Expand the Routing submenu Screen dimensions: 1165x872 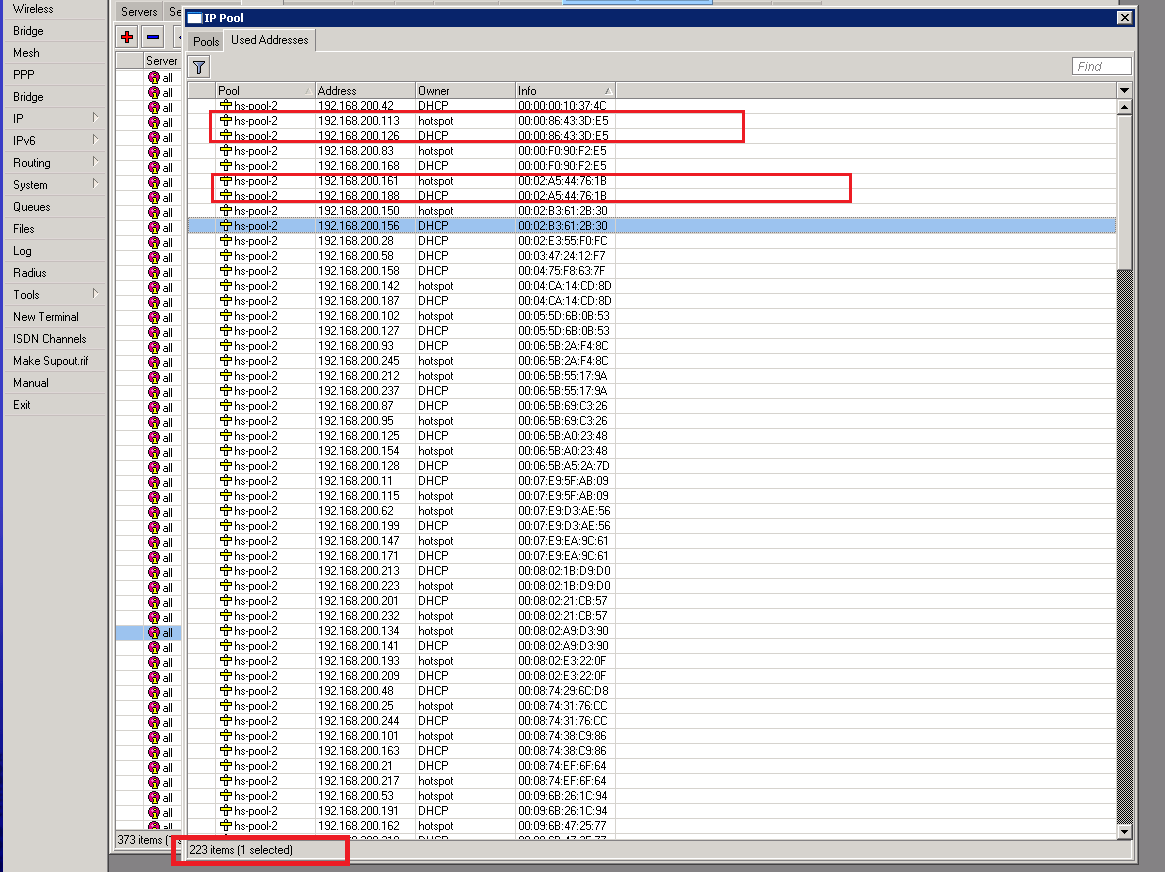[x=56, y=163]
